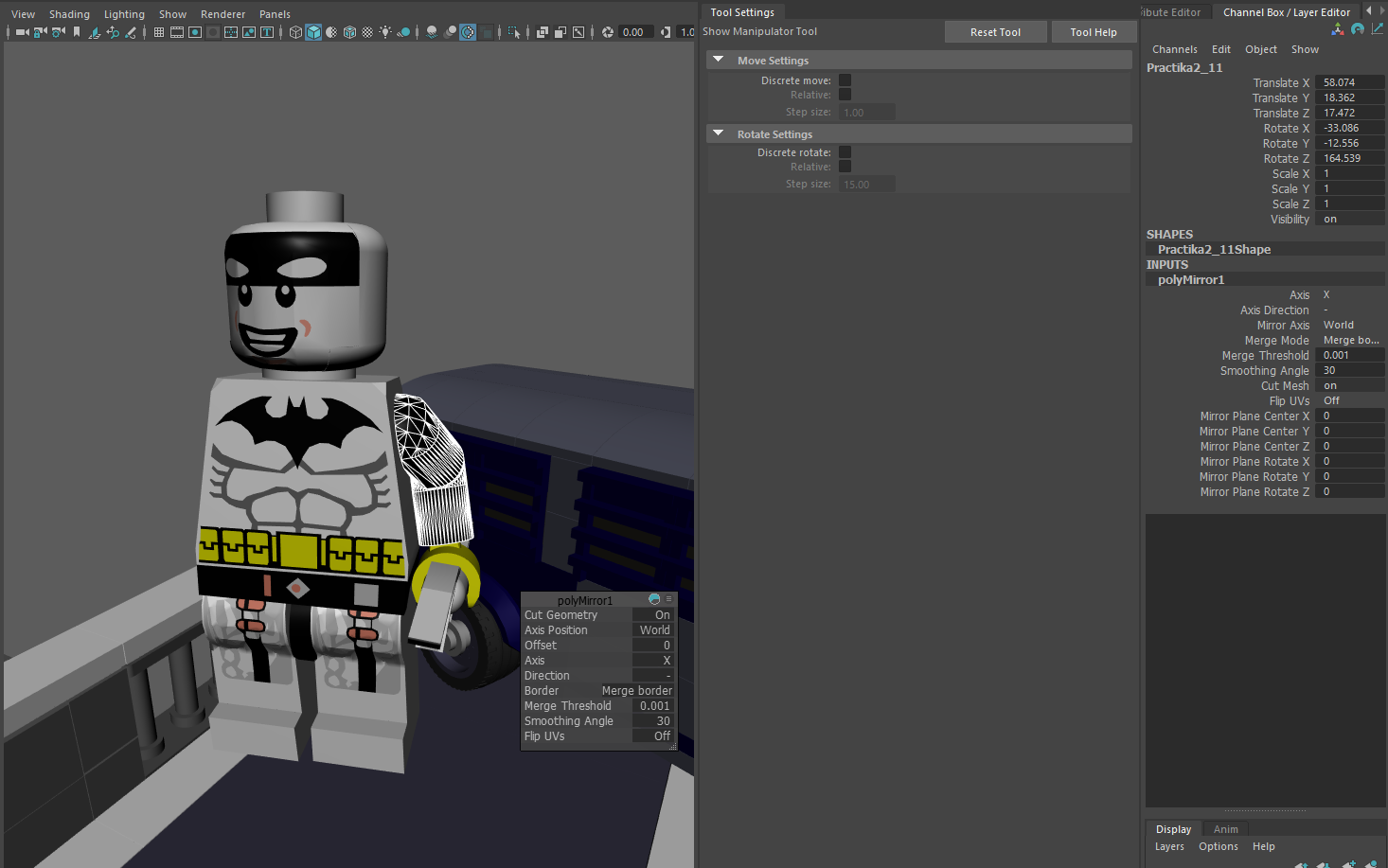The width and height of the screenshot is (1388, 868).
Task: Toggle Multisample Anti-aliasing icon
Action: (468, 32)
